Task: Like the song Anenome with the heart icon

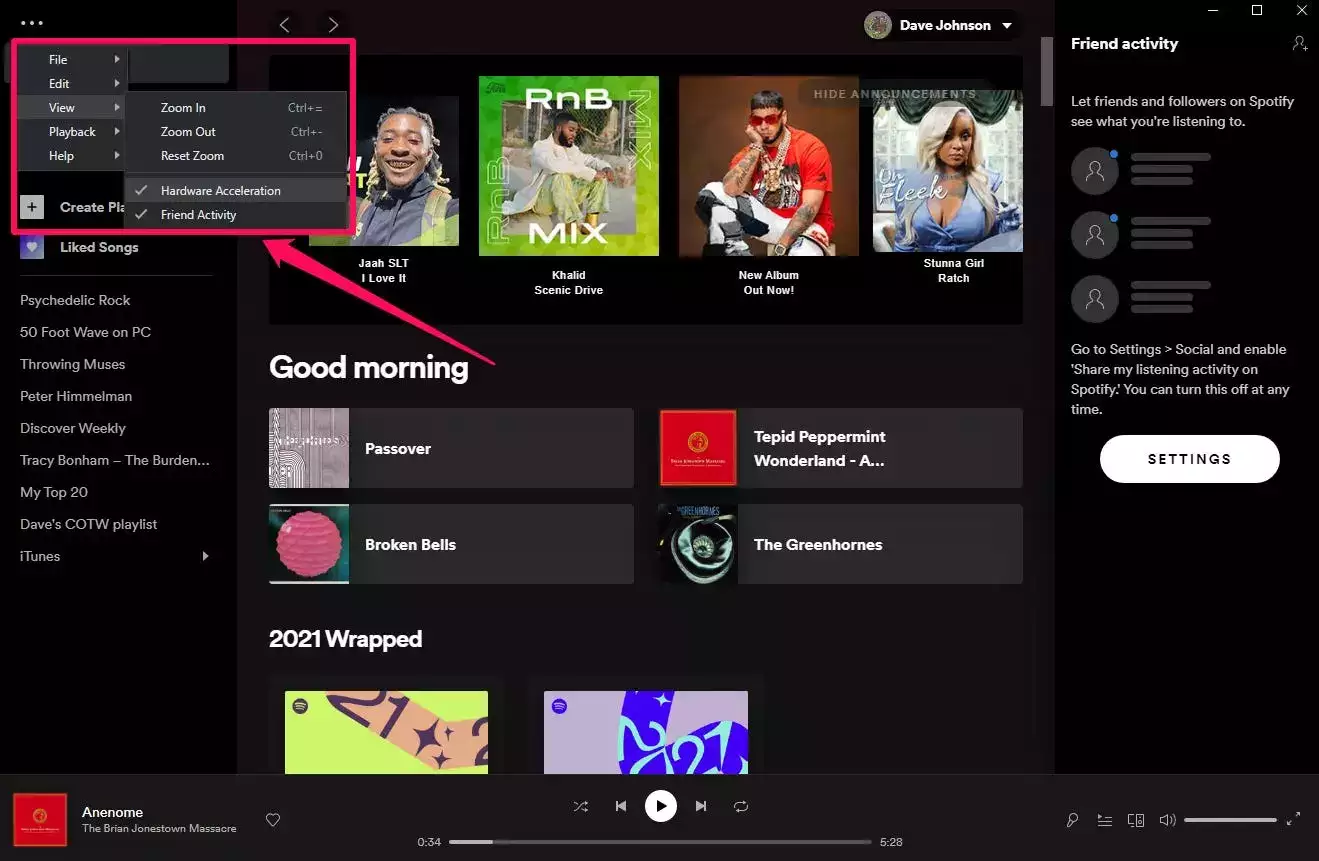Action: tap(273, 820)
